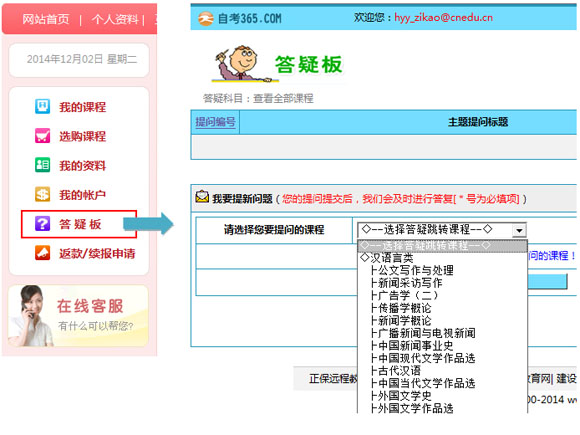Select the highlighted ◇--选择答疑跳转课程--◇ option
The height and width of the screenshot is (435, 580).
442,246
